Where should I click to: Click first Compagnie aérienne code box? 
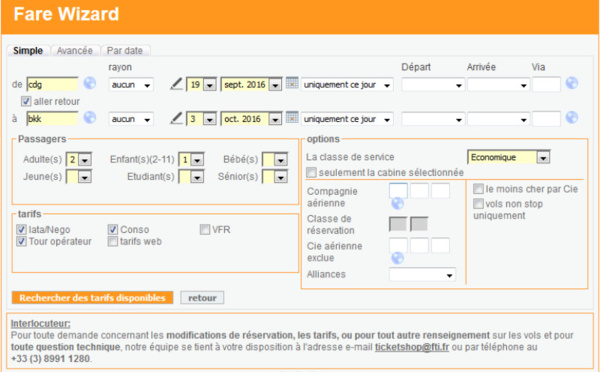(x=398, y=191)
